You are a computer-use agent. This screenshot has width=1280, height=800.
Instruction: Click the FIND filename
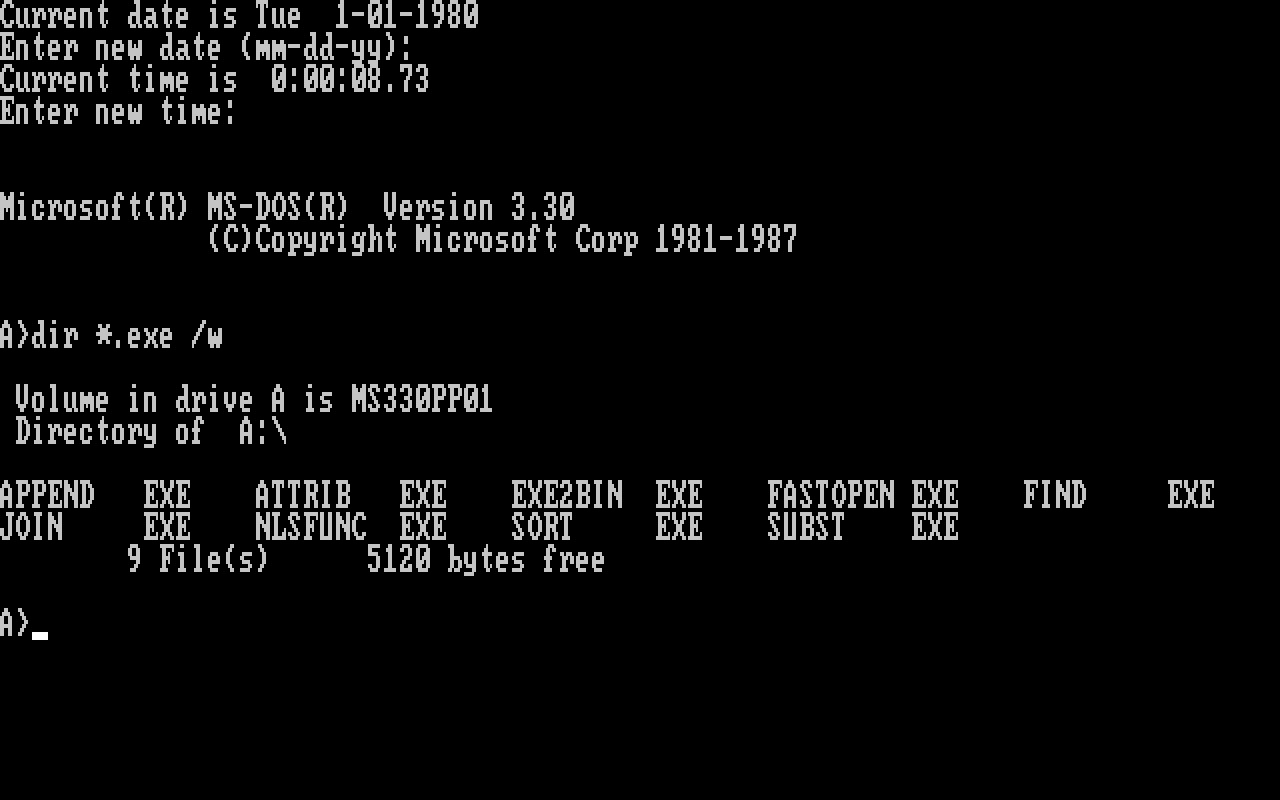point(1056,496)
